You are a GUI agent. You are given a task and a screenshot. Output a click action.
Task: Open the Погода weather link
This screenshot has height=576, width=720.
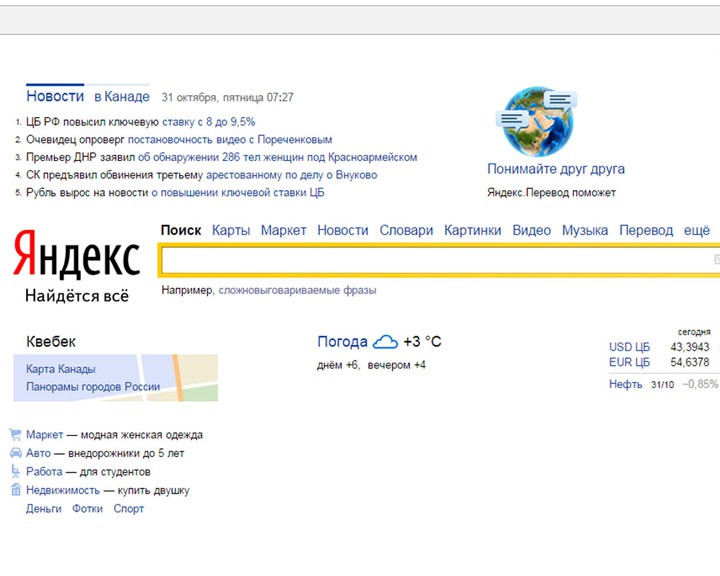click(x=342, y=342)
